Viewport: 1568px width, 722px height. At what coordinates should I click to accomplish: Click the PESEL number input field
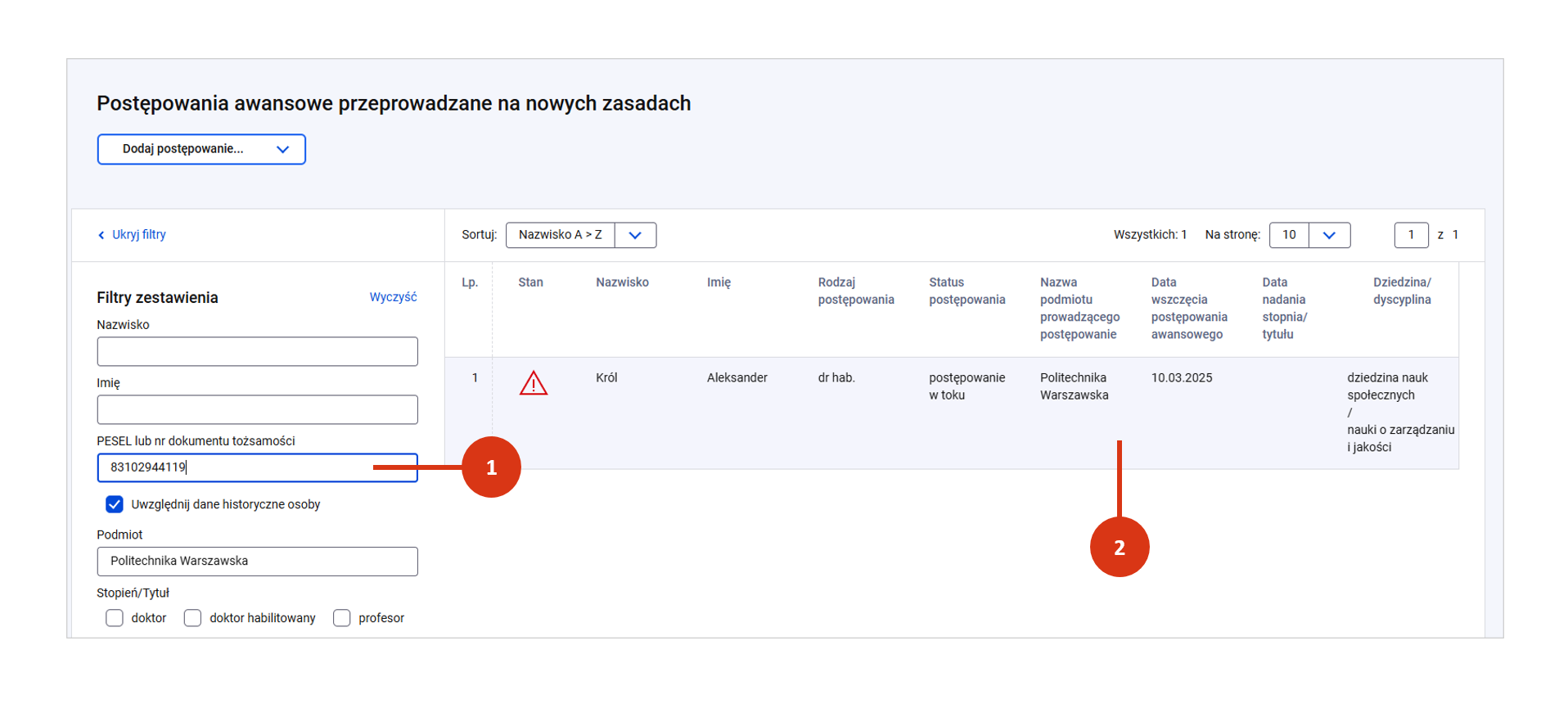tap(257, 467)
